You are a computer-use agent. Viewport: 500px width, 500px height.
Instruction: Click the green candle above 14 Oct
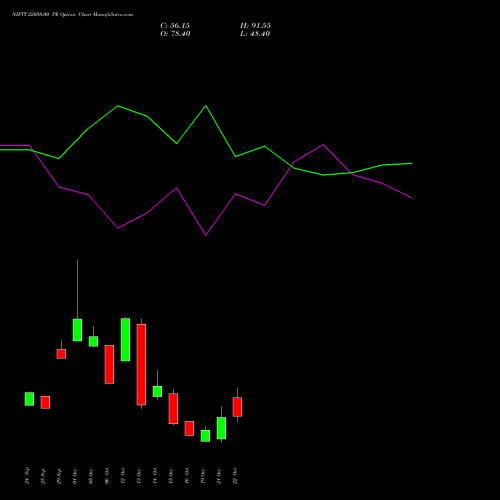pyautogui.click(x=157, y=391)
